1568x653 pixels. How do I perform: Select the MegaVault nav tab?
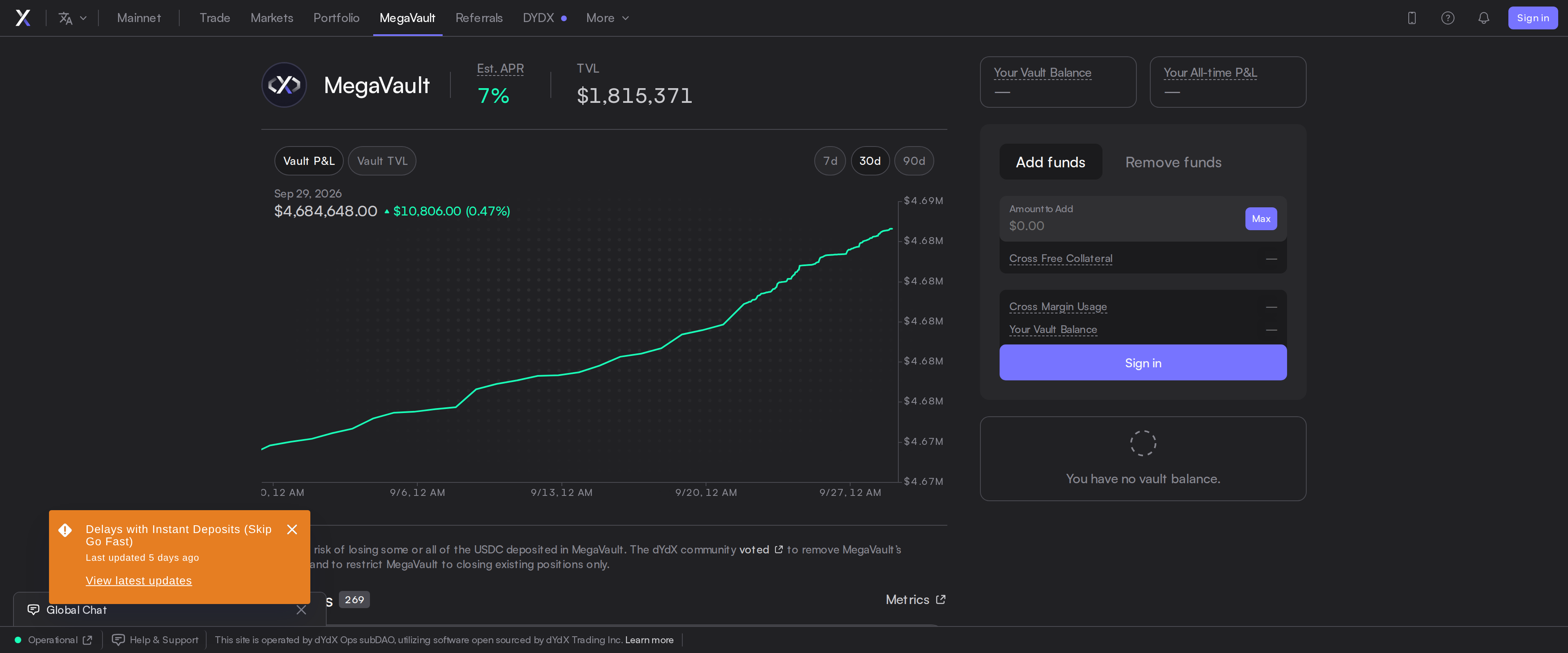click(407, 18)
